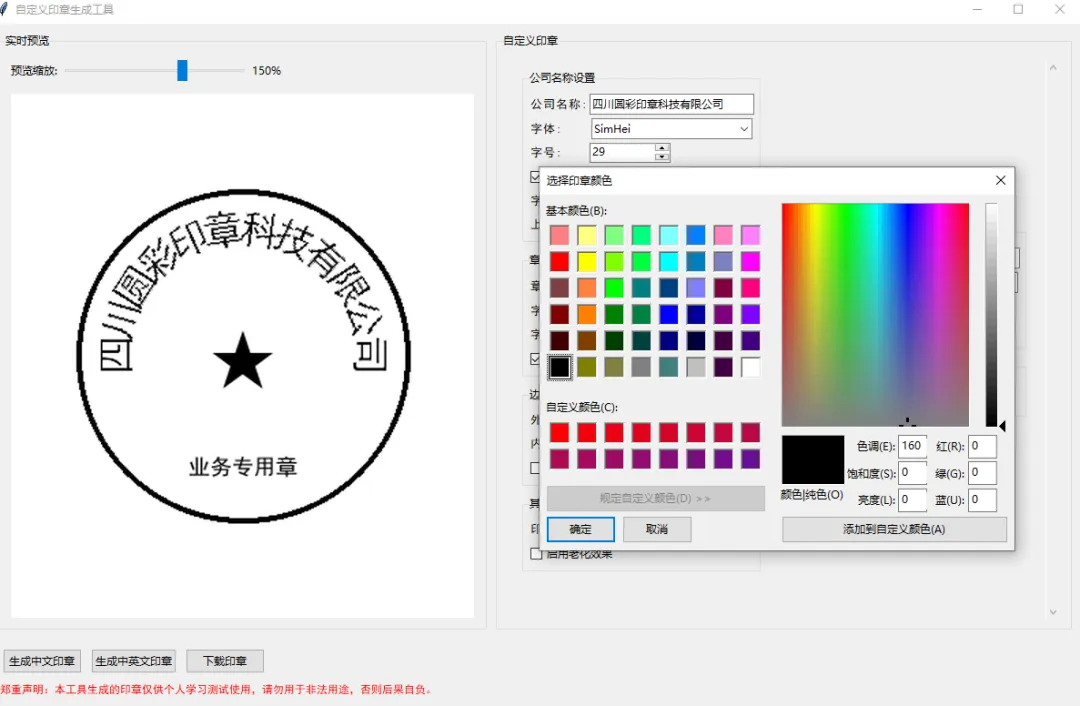
Task: Close the 选择印章颜色 color dialog
Action: 1000,180
